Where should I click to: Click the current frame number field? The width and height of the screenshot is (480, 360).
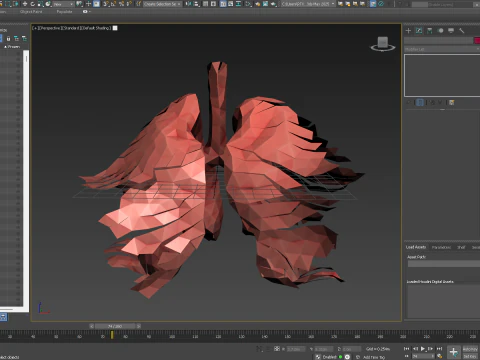pyautogui.click(x=423, y=356)
